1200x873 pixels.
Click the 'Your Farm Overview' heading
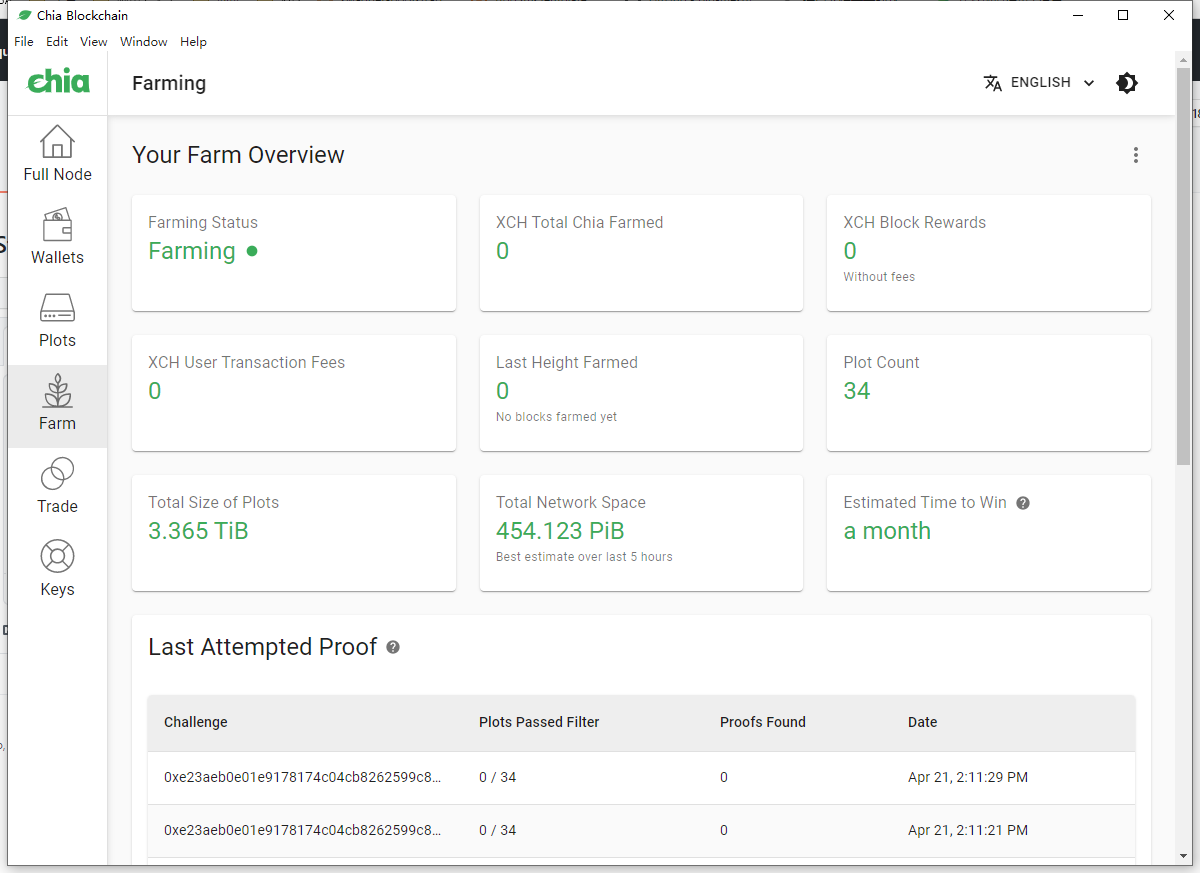click(x=238, y=155)
